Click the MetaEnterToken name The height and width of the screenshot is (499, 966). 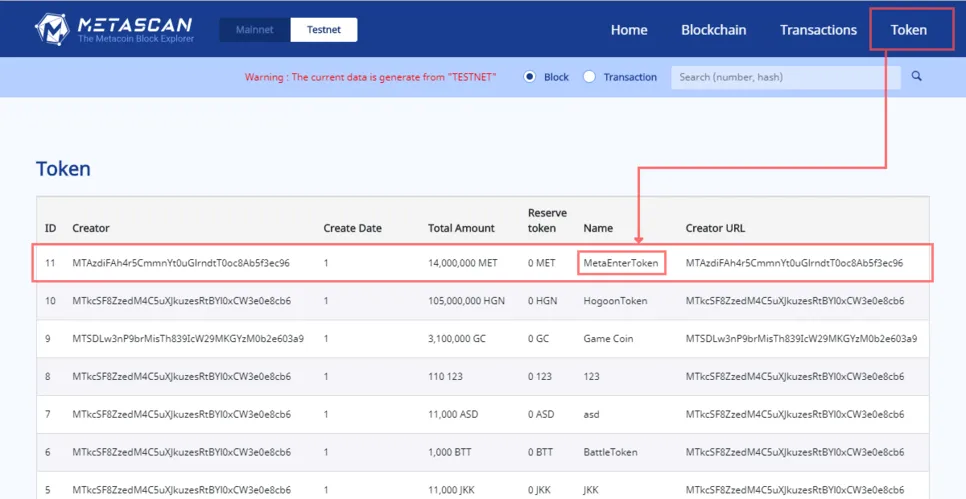click(x=621, y=263)
